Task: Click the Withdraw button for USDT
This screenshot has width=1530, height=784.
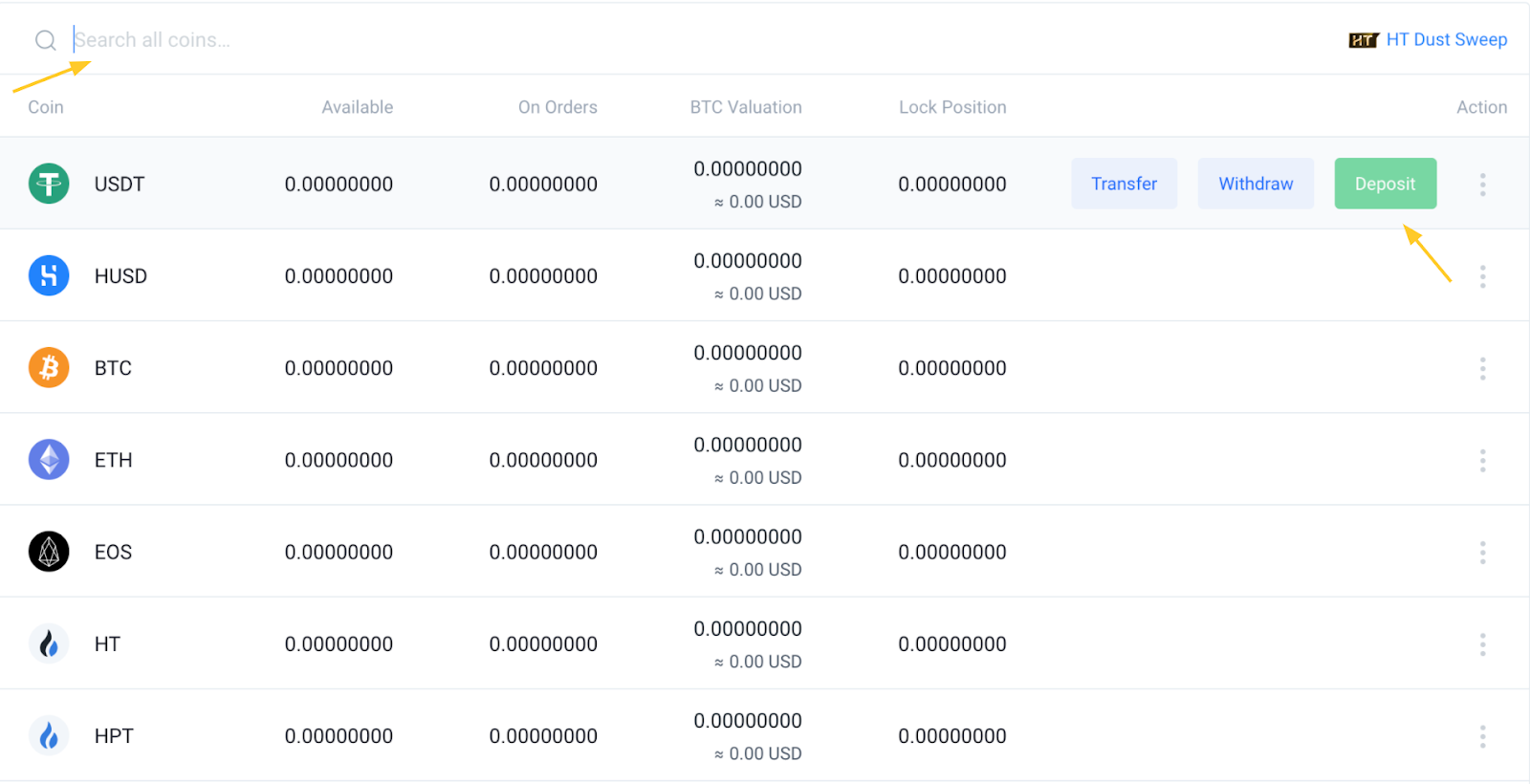Action: 1256,184
